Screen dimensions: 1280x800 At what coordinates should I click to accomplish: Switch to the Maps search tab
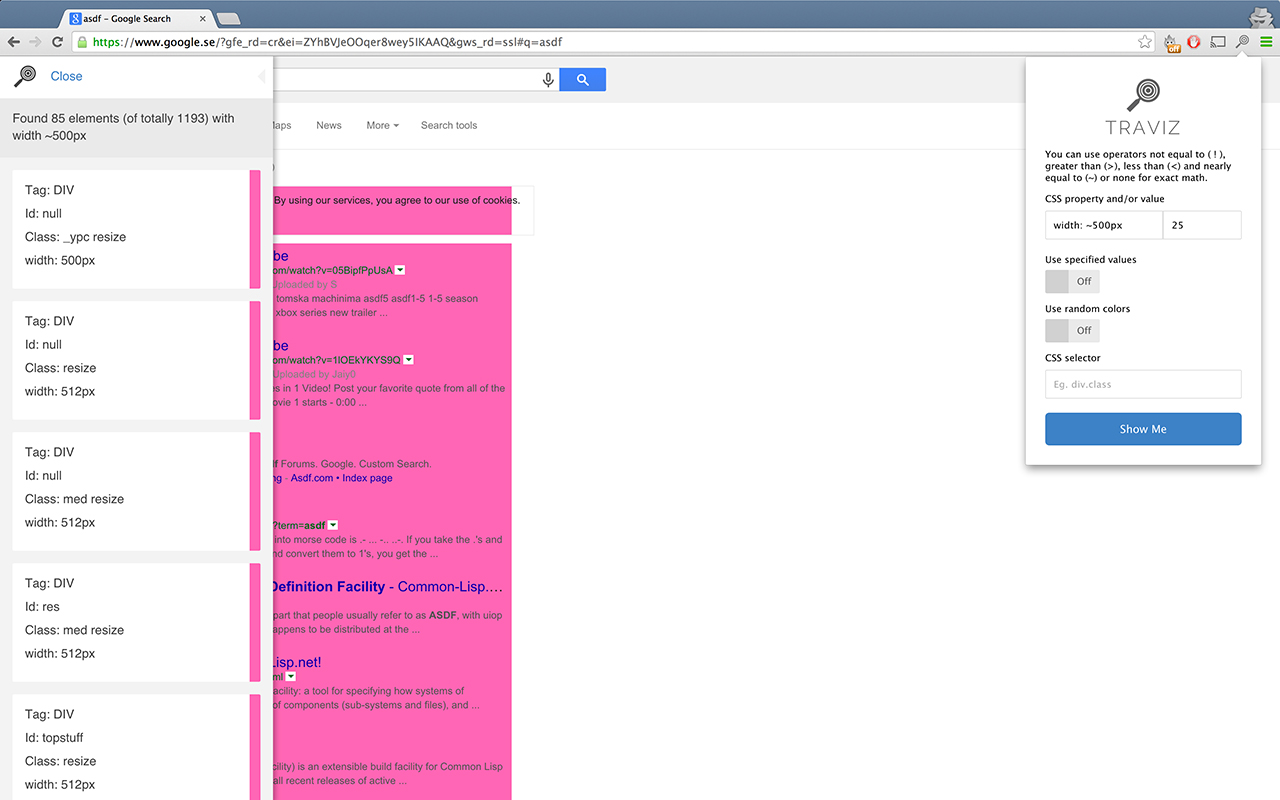(282, 125)
